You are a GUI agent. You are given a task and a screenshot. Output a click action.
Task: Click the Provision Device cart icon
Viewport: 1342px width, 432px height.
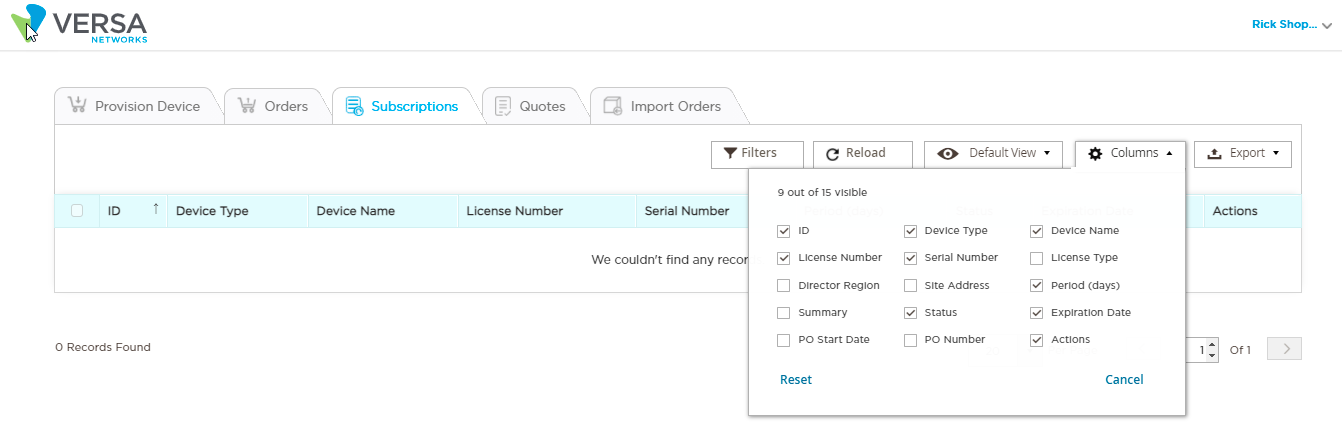(77, 106)
